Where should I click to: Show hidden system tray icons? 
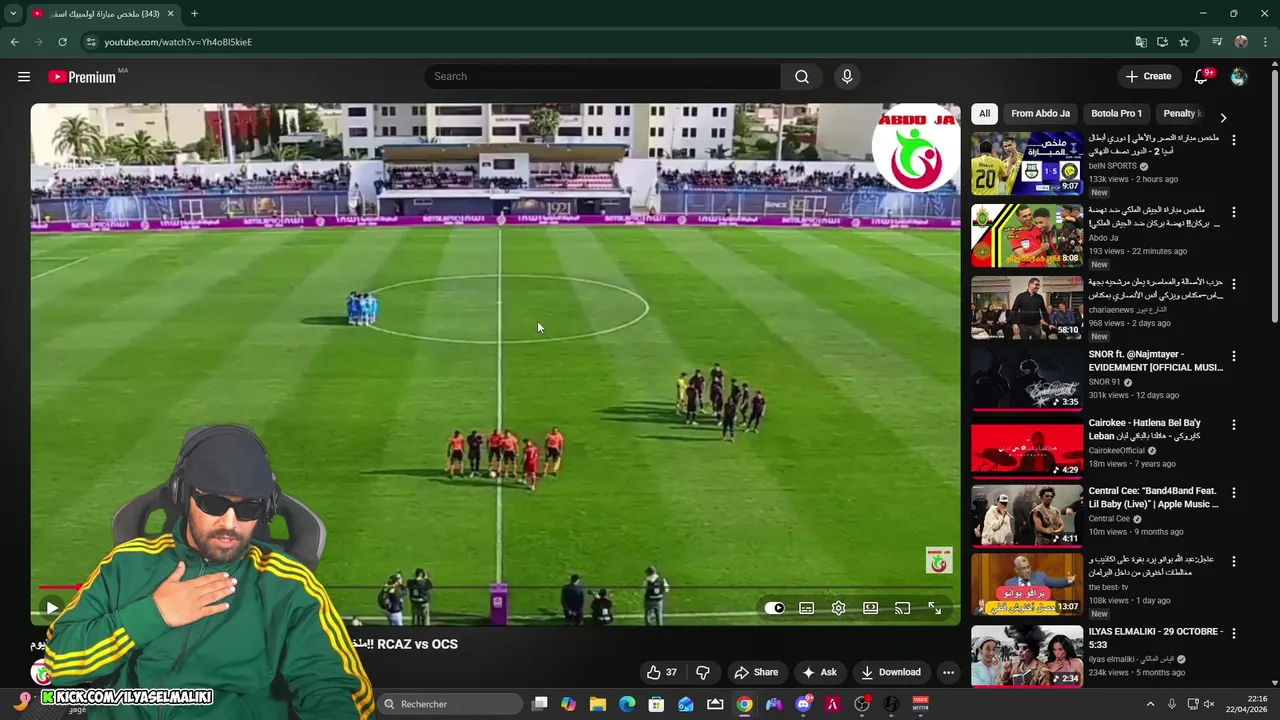[x=1150, y=704]
